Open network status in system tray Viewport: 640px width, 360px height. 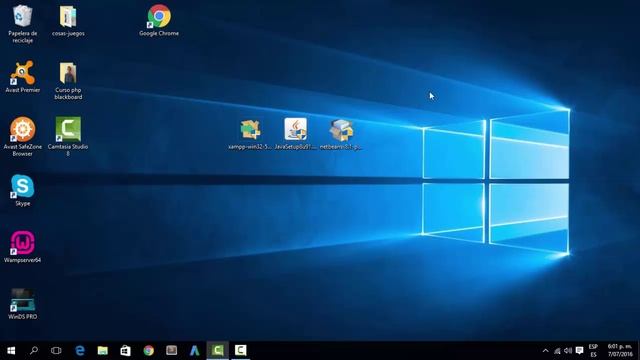tap(557, 351)
